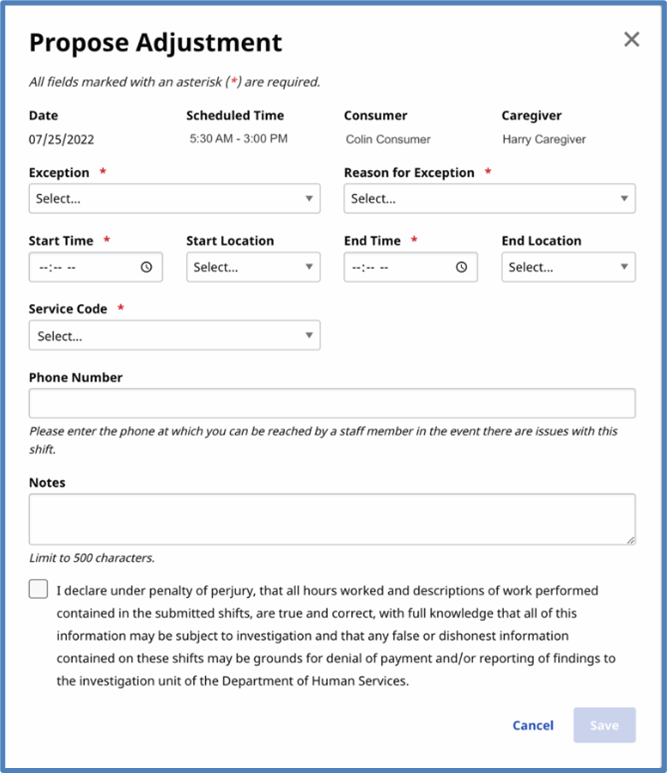Click the Phone Number input field

coord(332,403)
